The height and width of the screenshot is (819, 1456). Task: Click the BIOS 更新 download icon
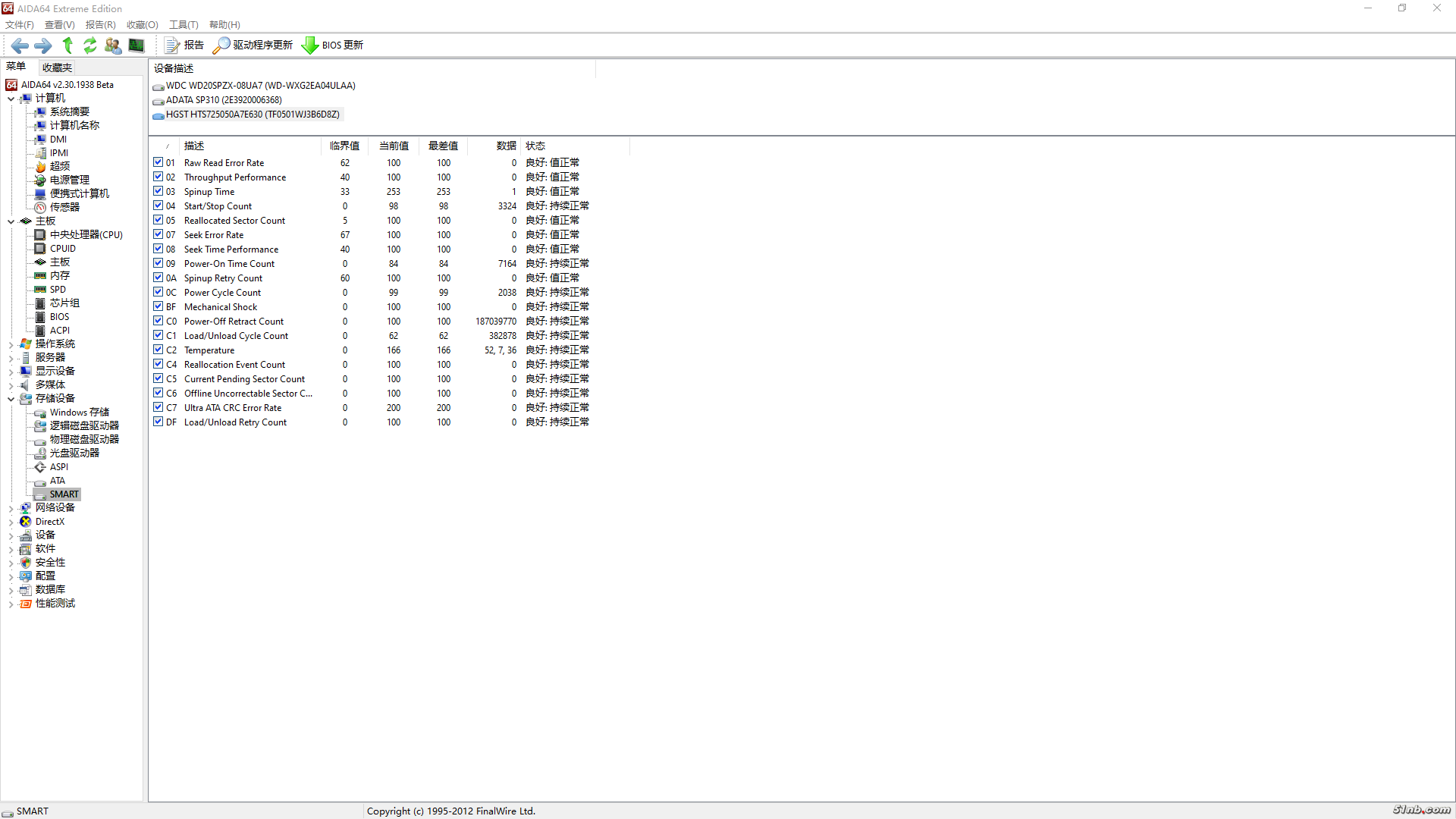[x=309, y=45]
